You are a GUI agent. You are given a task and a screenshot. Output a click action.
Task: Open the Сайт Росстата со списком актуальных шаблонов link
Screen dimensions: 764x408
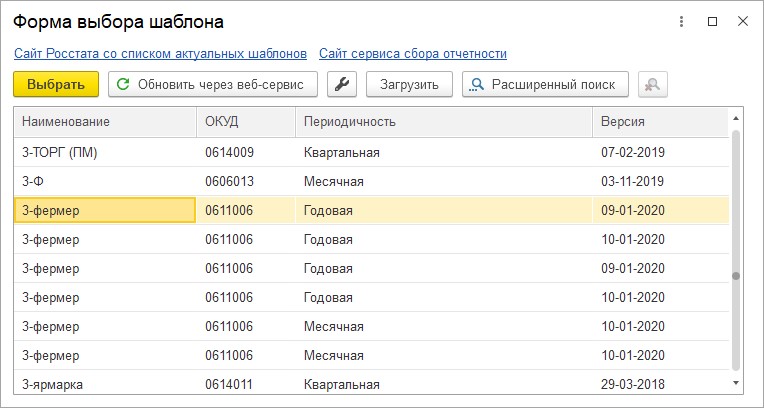[160, 54]
